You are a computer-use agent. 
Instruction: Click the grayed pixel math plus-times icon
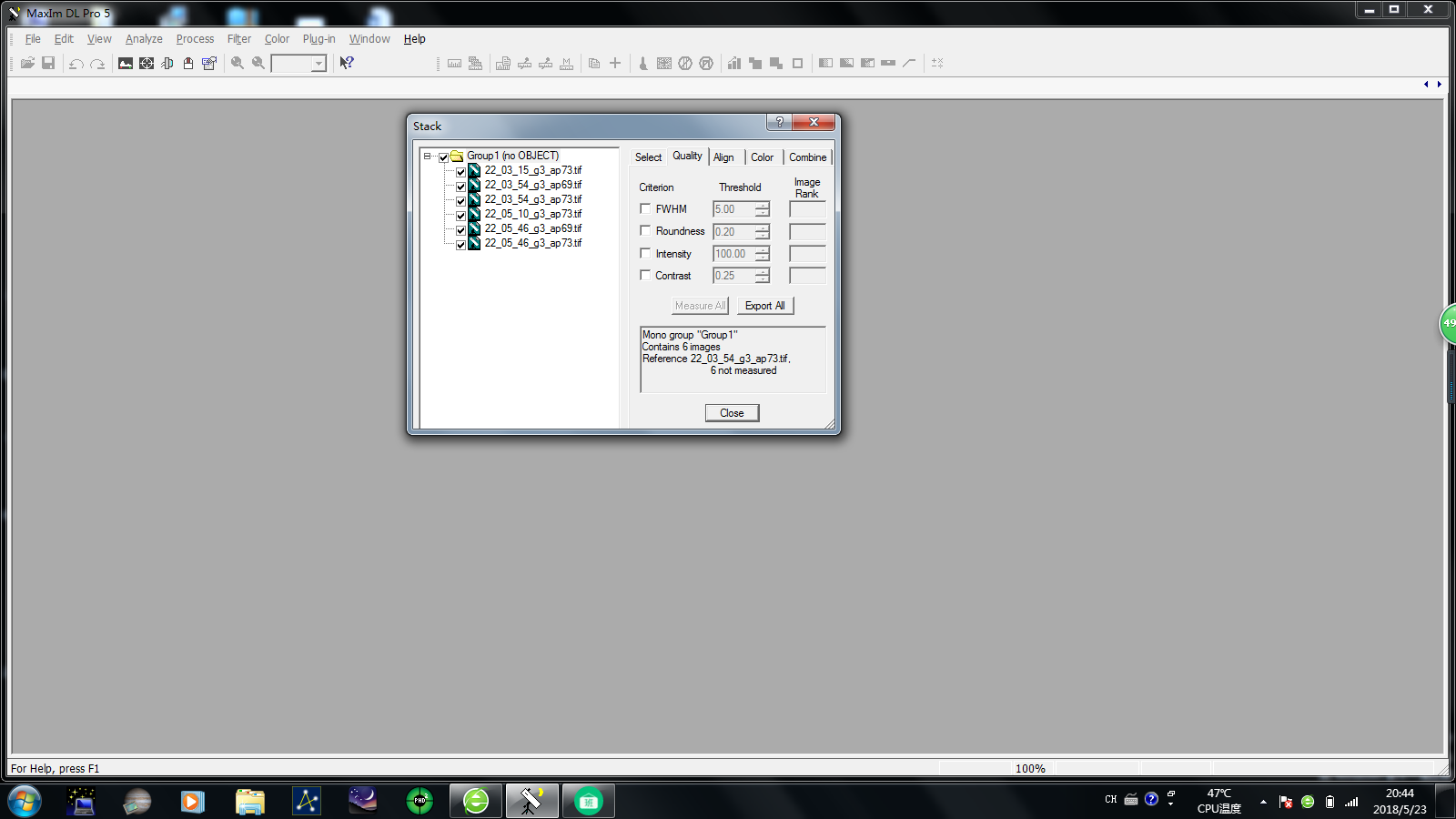point(937,63)
